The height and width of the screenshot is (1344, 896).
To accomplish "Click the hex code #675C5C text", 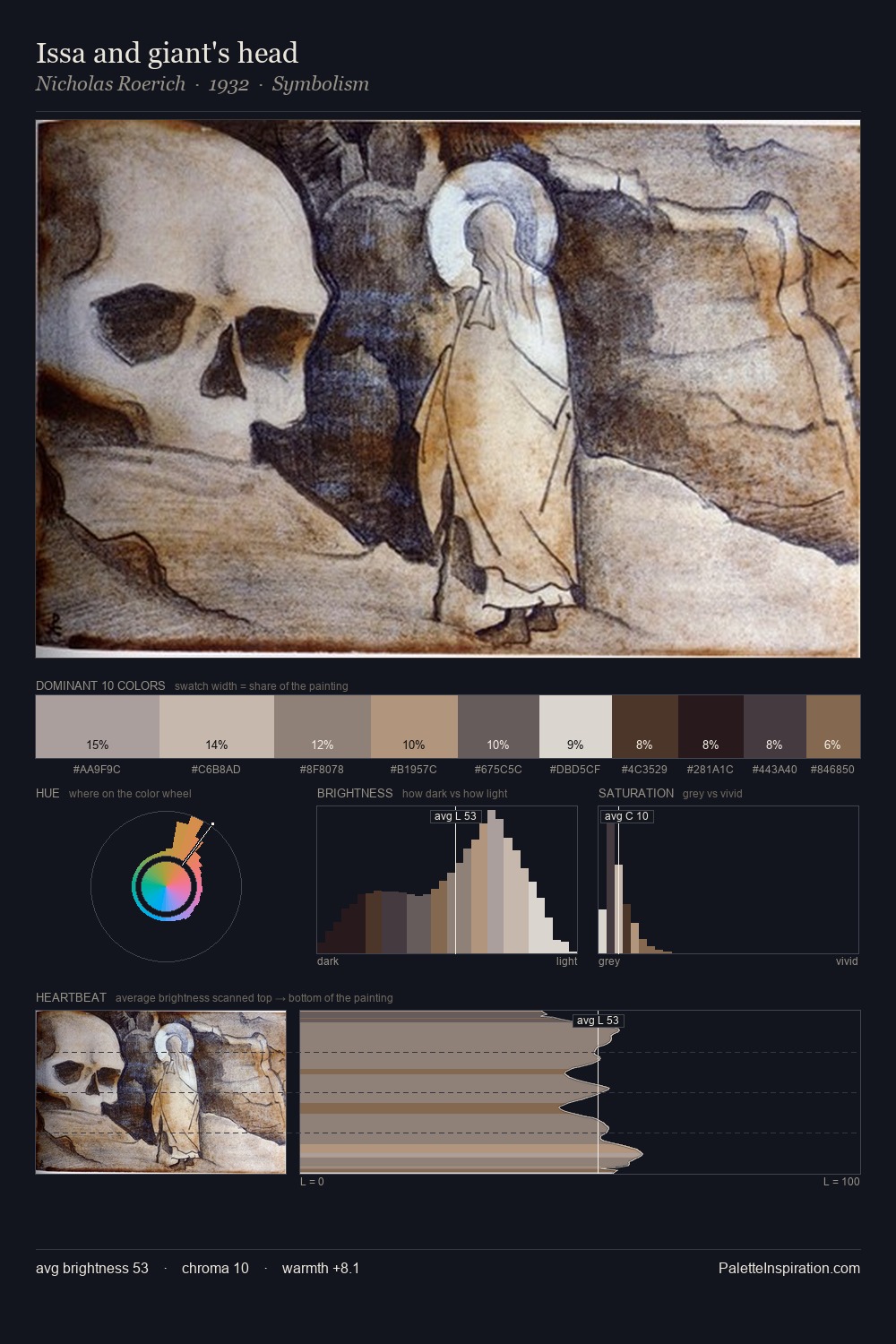I will point(498,770).
